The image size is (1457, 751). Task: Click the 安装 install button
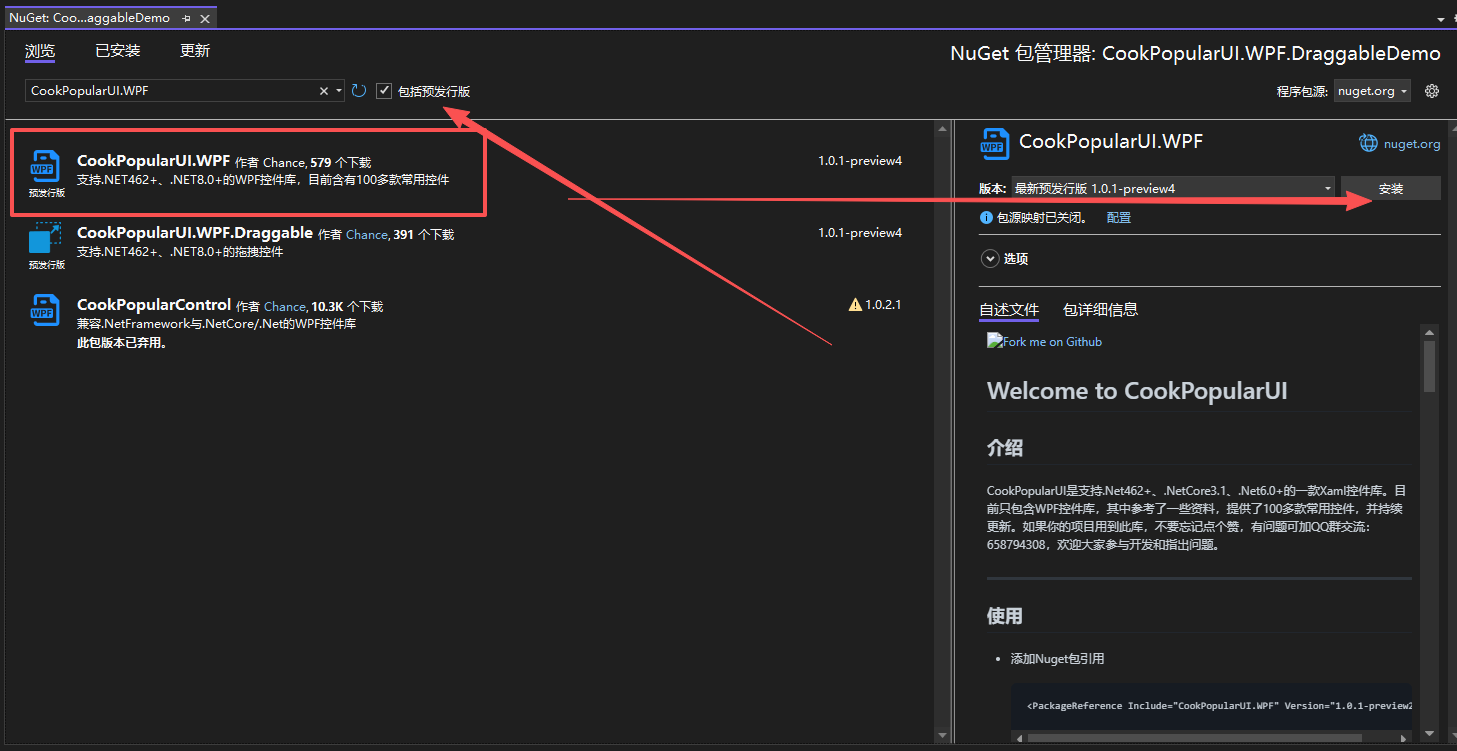1391,188
